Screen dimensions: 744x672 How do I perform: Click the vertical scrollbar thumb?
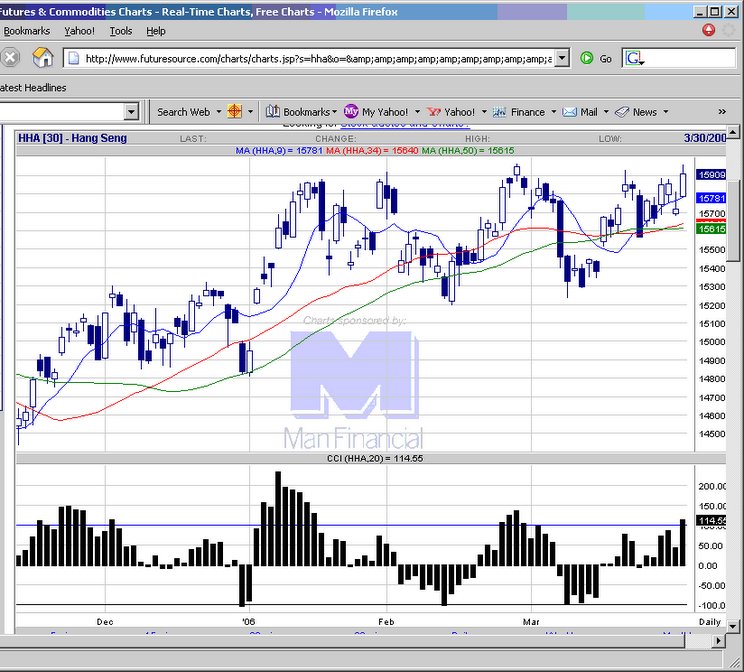[x=734, y=221]
